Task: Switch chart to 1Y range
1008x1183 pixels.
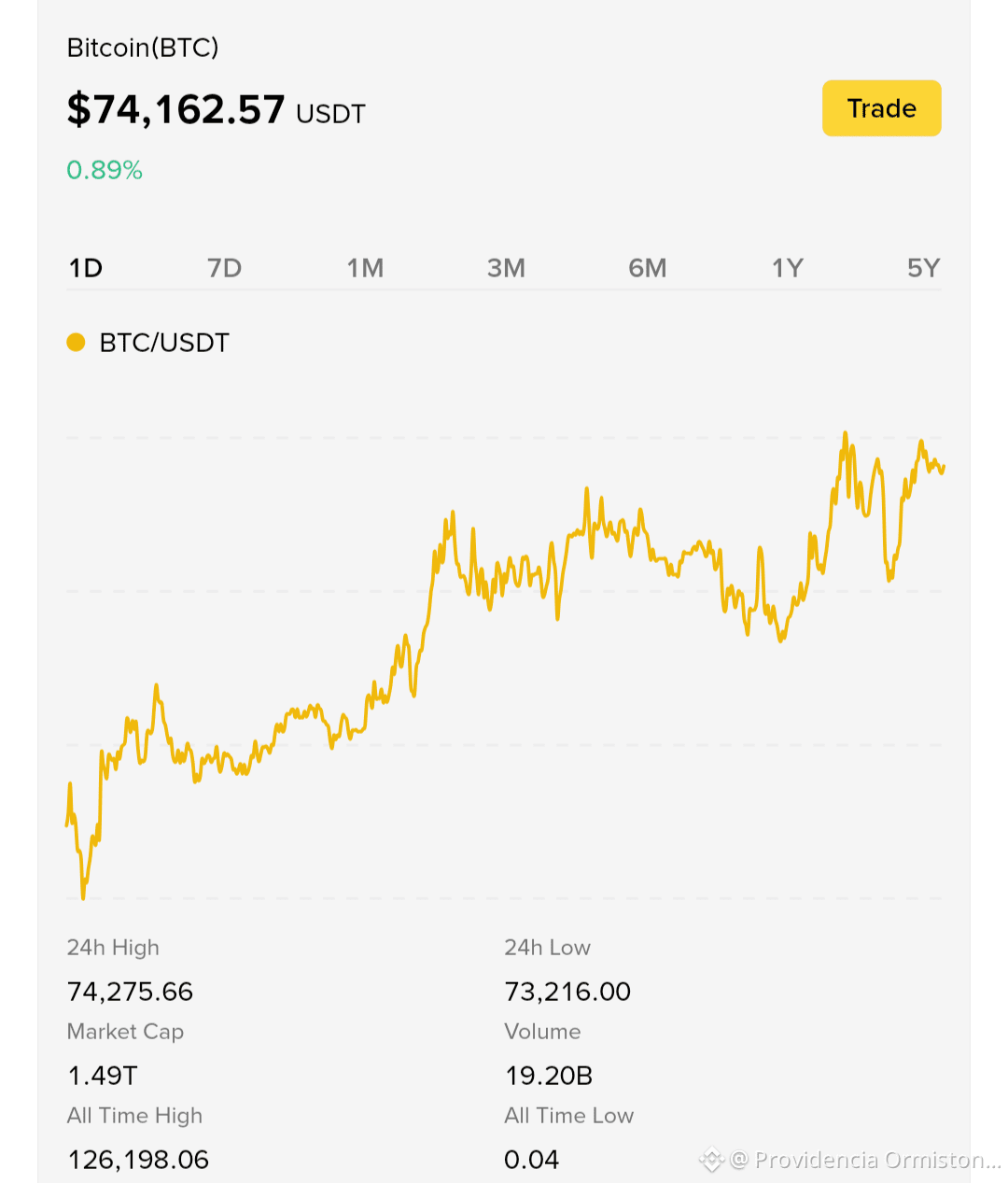Action: [788, 269]
